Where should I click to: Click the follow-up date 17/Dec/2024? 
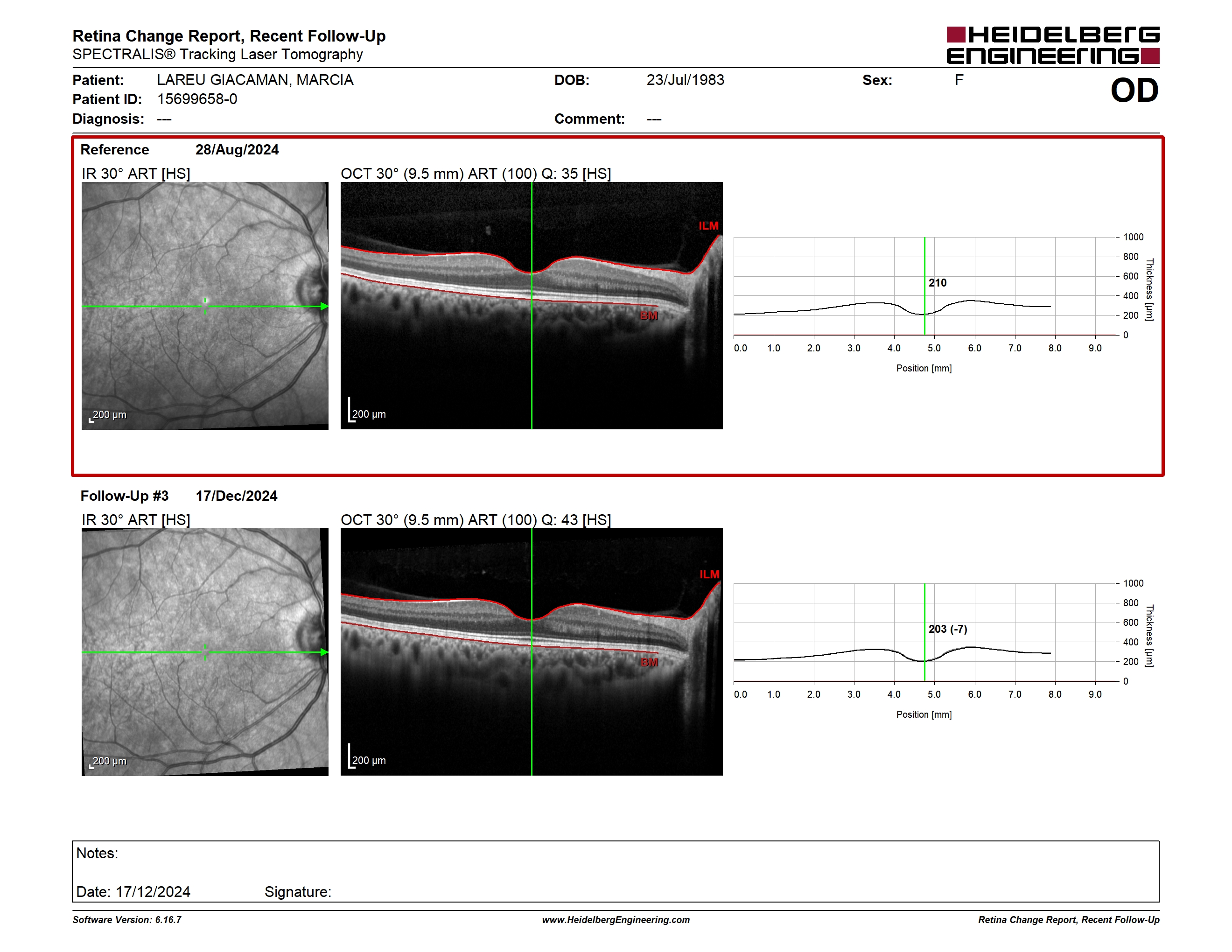(x=236, y=496)
